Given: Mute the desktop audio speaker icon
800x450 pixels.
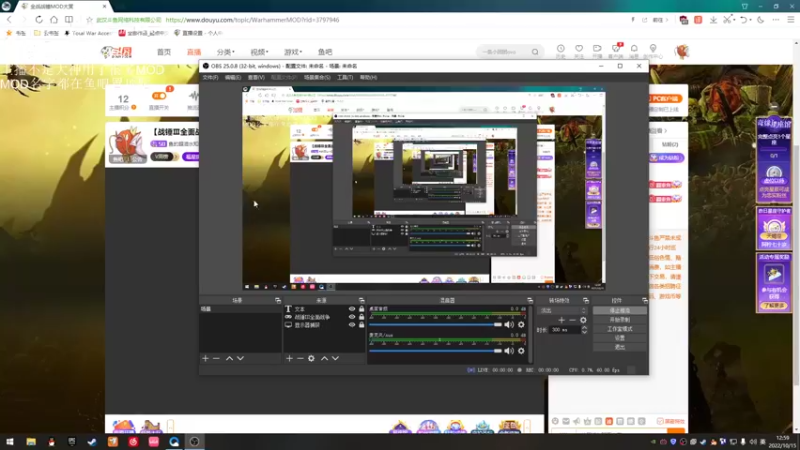Looking at the screenshot, I should pyautogui.click(x=509, y=324).
